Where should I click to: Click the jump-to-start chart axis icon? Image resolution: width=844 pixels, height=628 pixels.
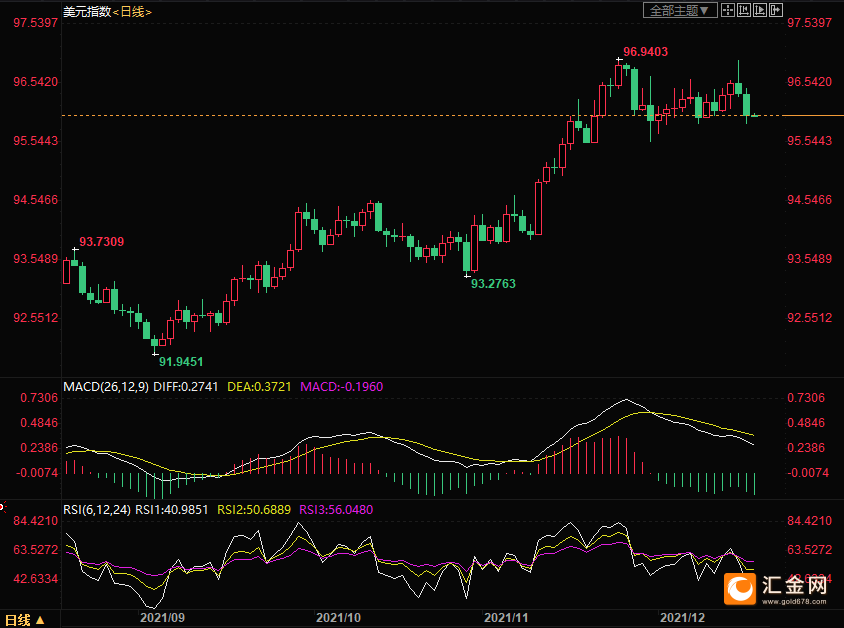click(x=744, y=10)
